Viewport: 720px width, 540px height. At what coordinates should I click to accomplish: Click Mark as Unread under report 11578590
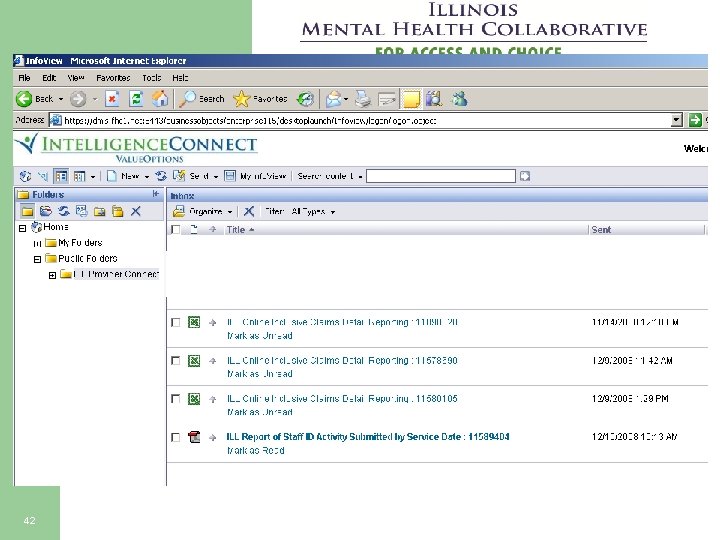tap(260, 374)
